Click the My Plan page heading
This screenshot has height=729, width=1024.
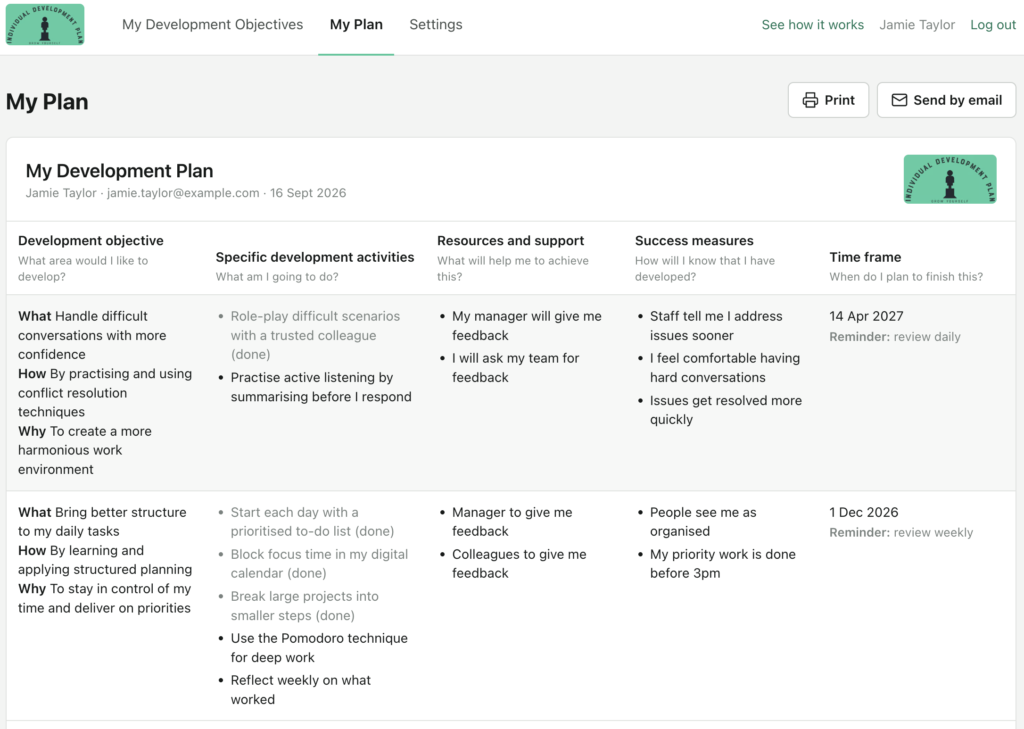point(47,102)
